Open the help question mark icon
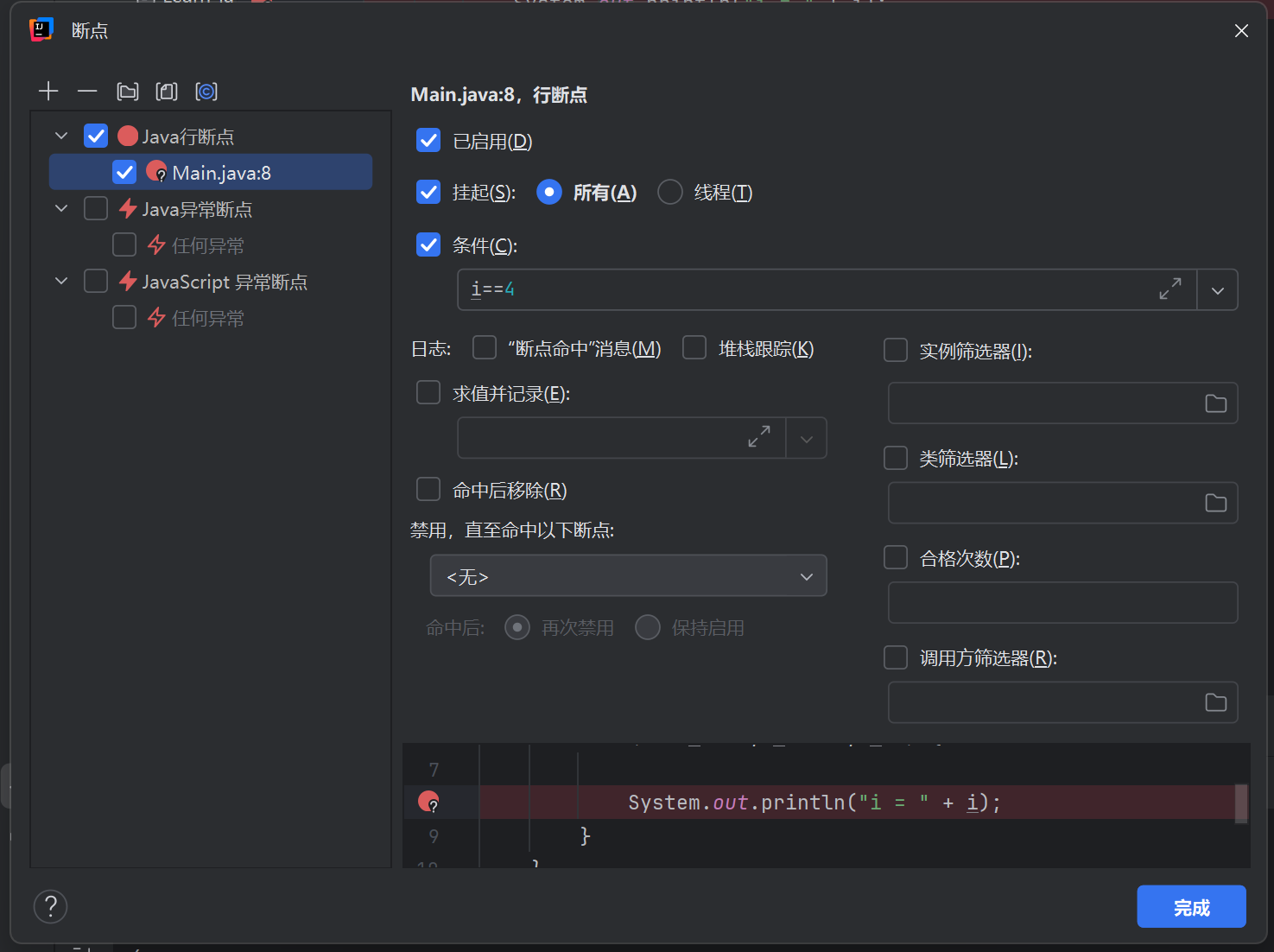The width and height of the screenshot is (1274, 952). (50, 906)
